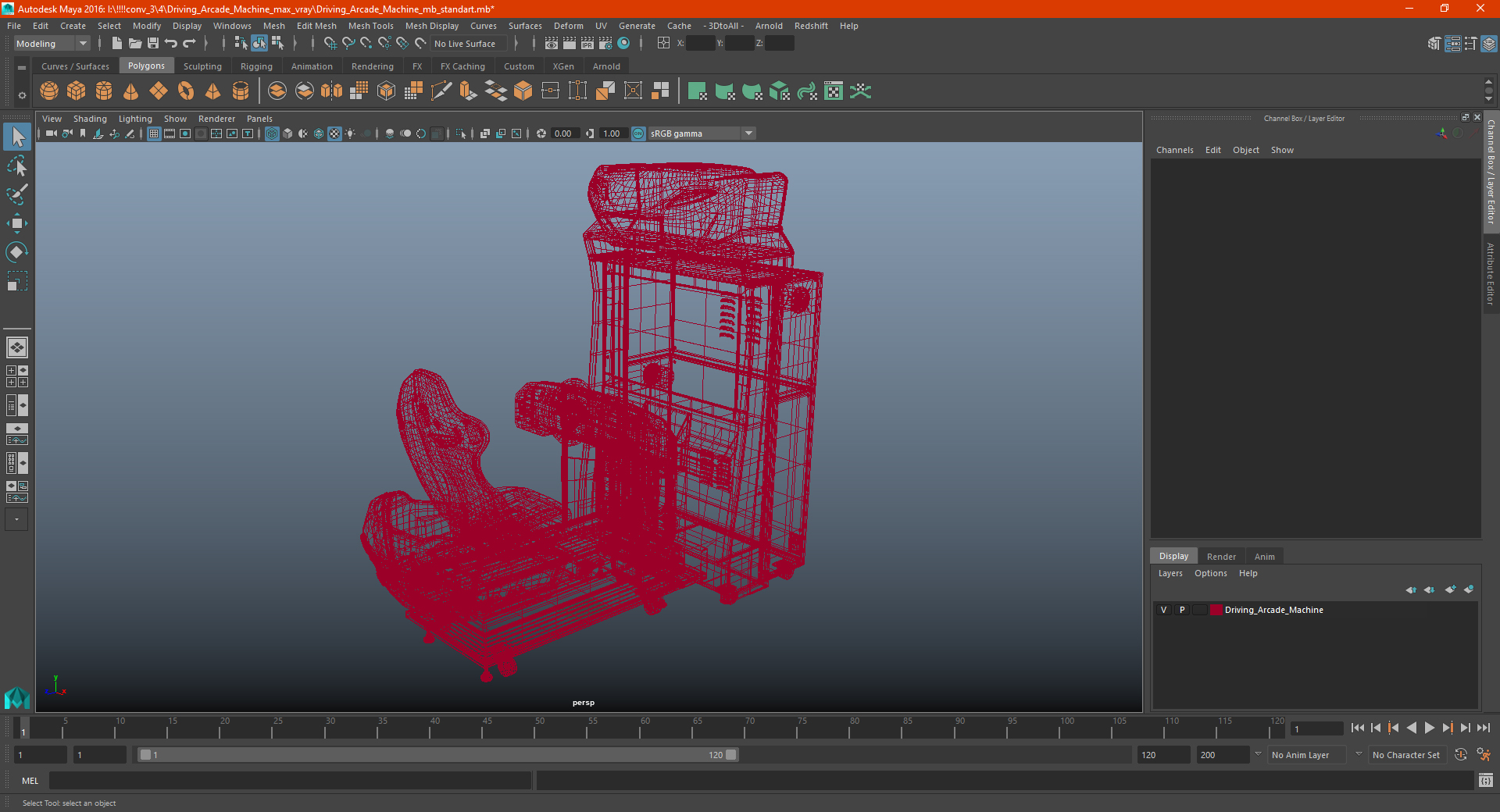Click the range slider end handle
Screen dimensions: 1500x812
click(730, 755)
